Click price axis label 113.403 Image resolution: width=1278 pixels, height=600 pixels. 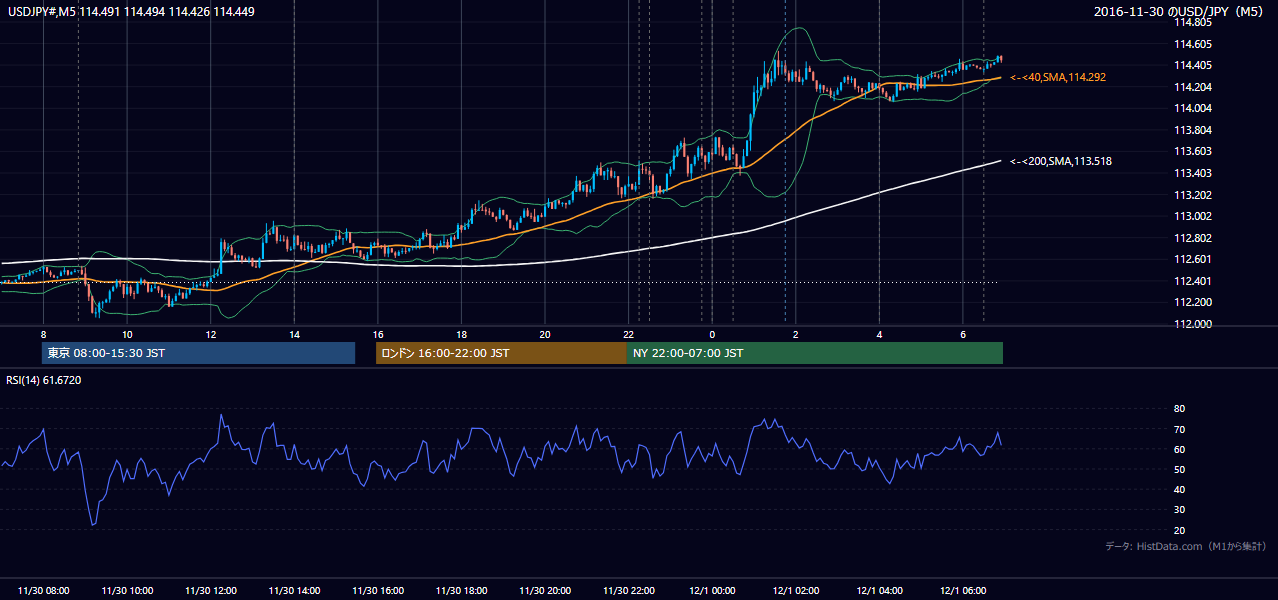(x=1195, y=173)
